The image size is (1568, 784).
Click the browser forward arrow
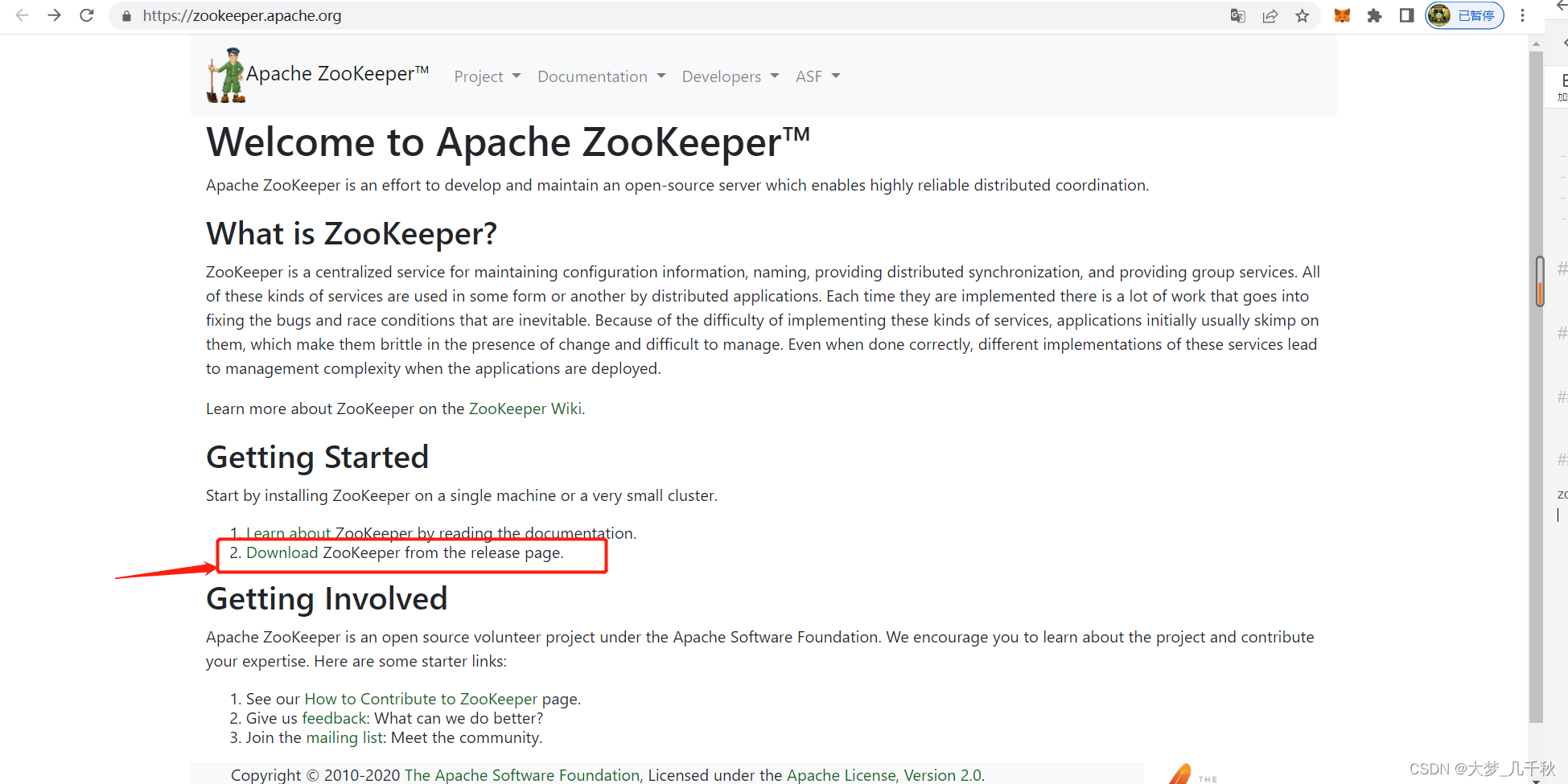pyautogui.click(x=54, y=15)
